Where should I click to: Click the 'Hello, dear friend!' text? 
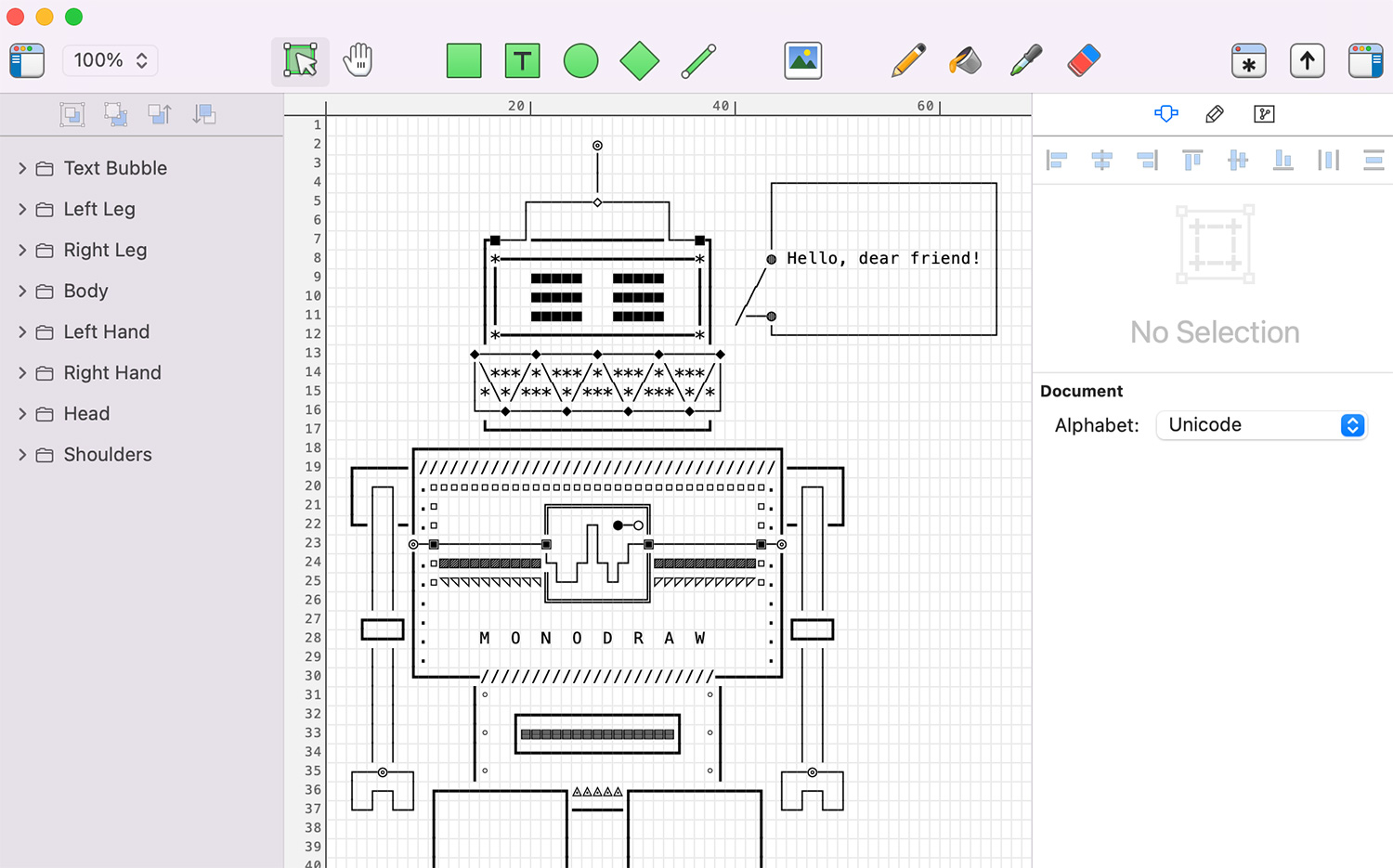[x=883, y=258]
